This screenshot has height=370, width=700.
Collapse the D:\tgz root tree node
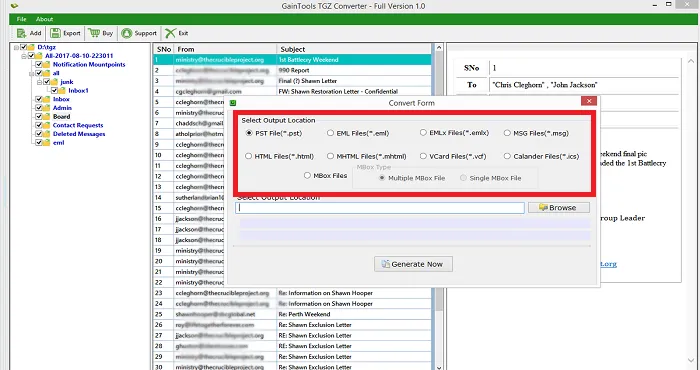click(x=16, y=47)
